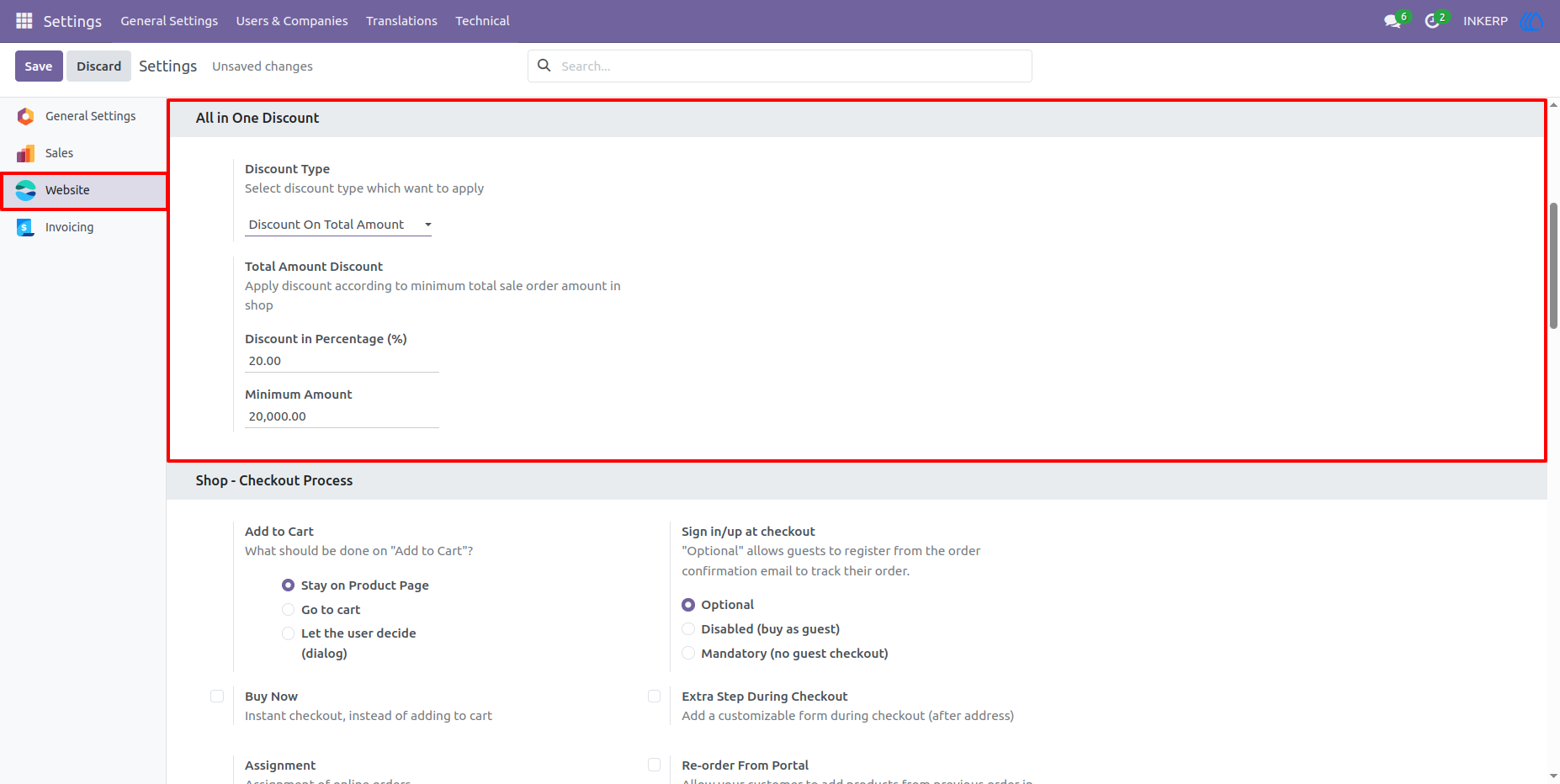This screenshot has width=1560, height=784.
Task: Click the INKERP user avatar icon
Action: point(1531,21)
